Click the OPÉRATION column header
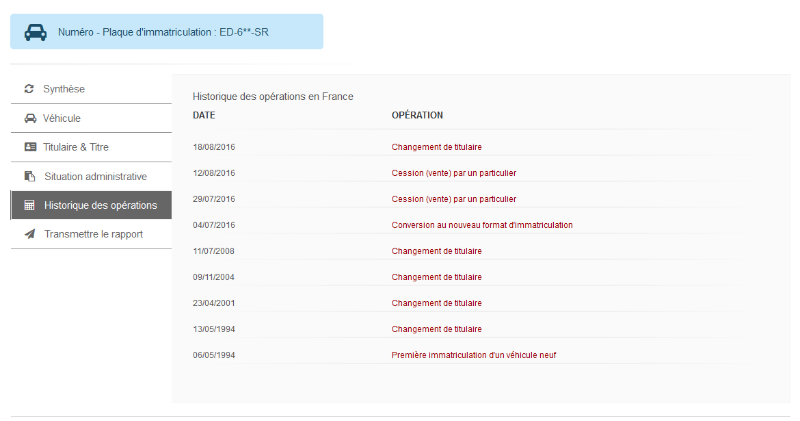The width and height of the screenshot is (800, 421). tap(417, 115)
